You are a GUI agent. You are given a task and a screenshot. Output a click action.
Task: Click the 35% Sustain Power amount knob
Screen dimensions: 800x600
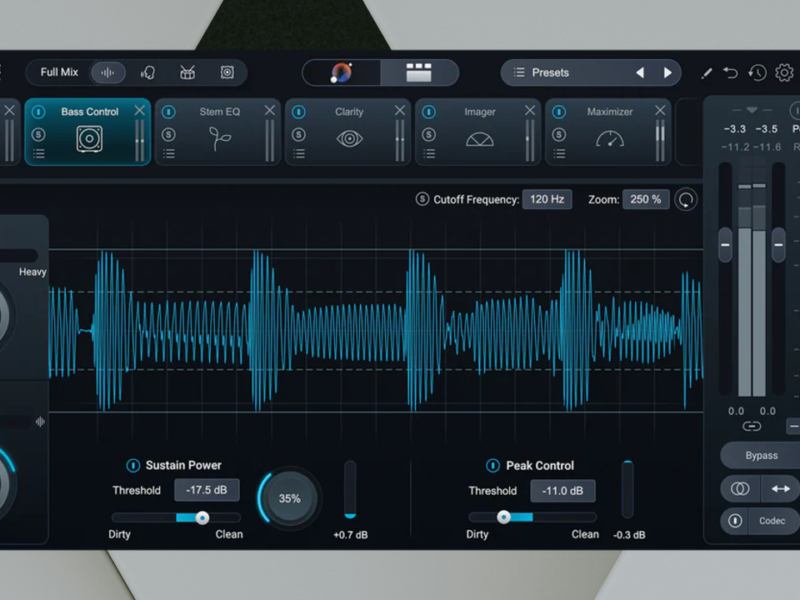289,498
